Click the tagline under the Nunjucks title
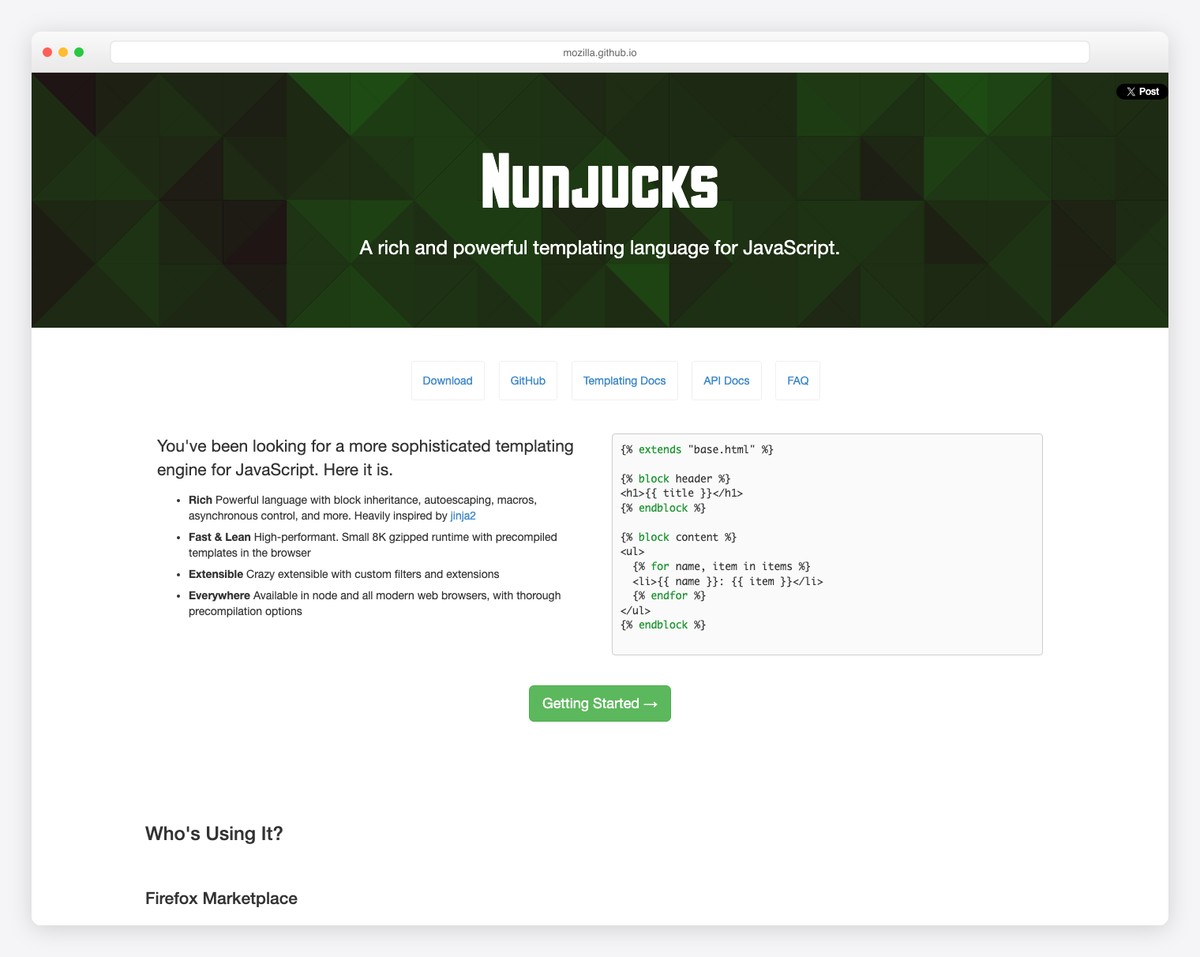Image resolution: width=1200 pixels, height=957 pixels. pyautogui.click(x=599, y=247)
